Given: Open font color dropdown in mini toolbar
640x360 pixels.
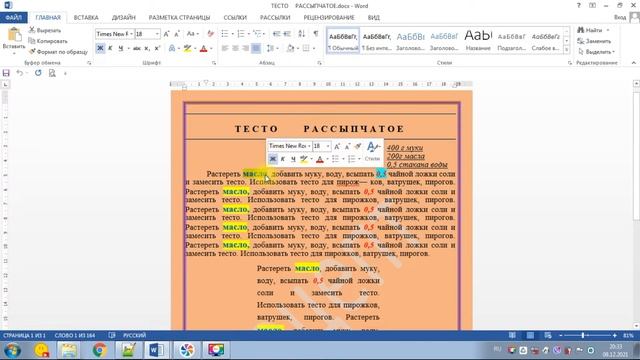Looking at the screenshot, I should click(327, 159).
